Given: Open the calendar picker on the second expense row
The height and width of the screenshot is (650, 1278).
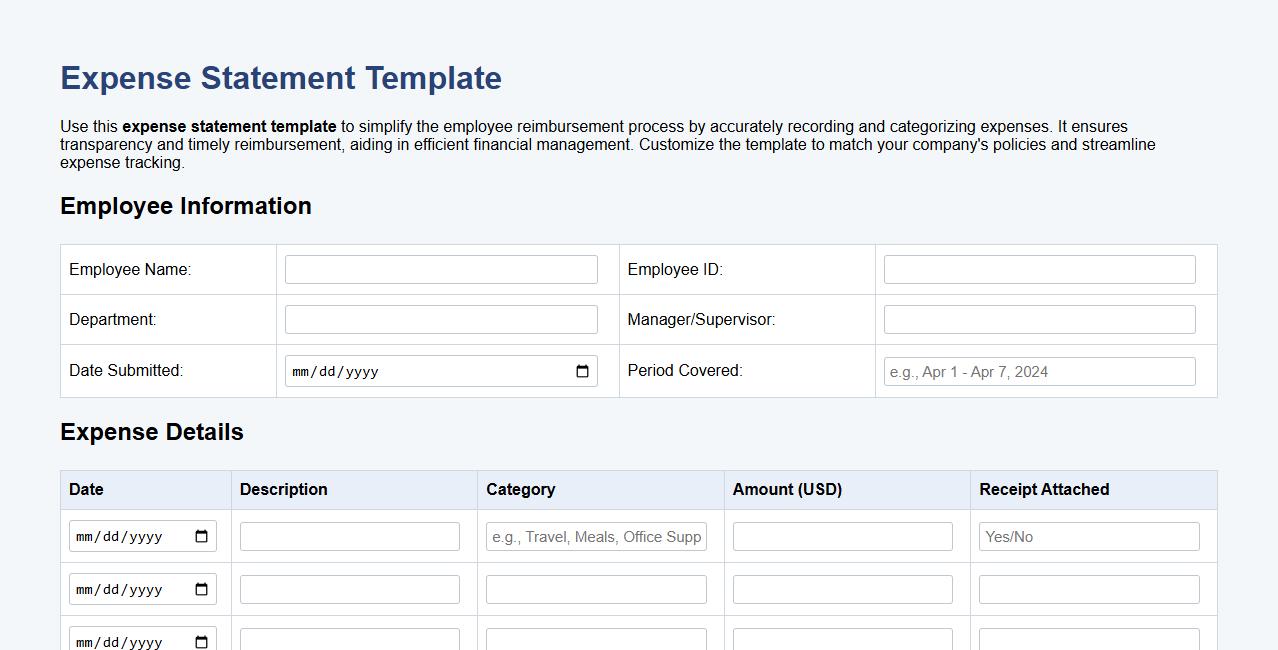Looking at the screenshot, I should [x=201, y=588].
